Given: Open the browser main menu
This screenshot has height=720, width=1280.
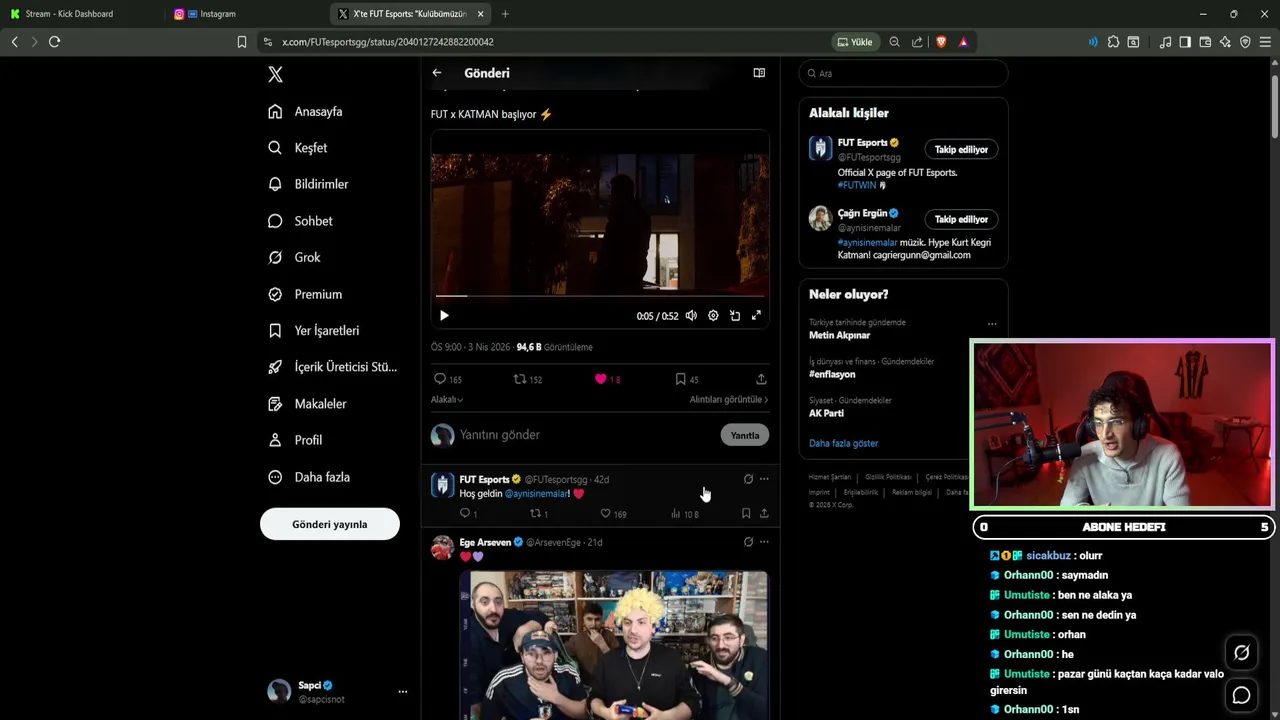Looking at the screenshot, I should tap(1265, 42).
